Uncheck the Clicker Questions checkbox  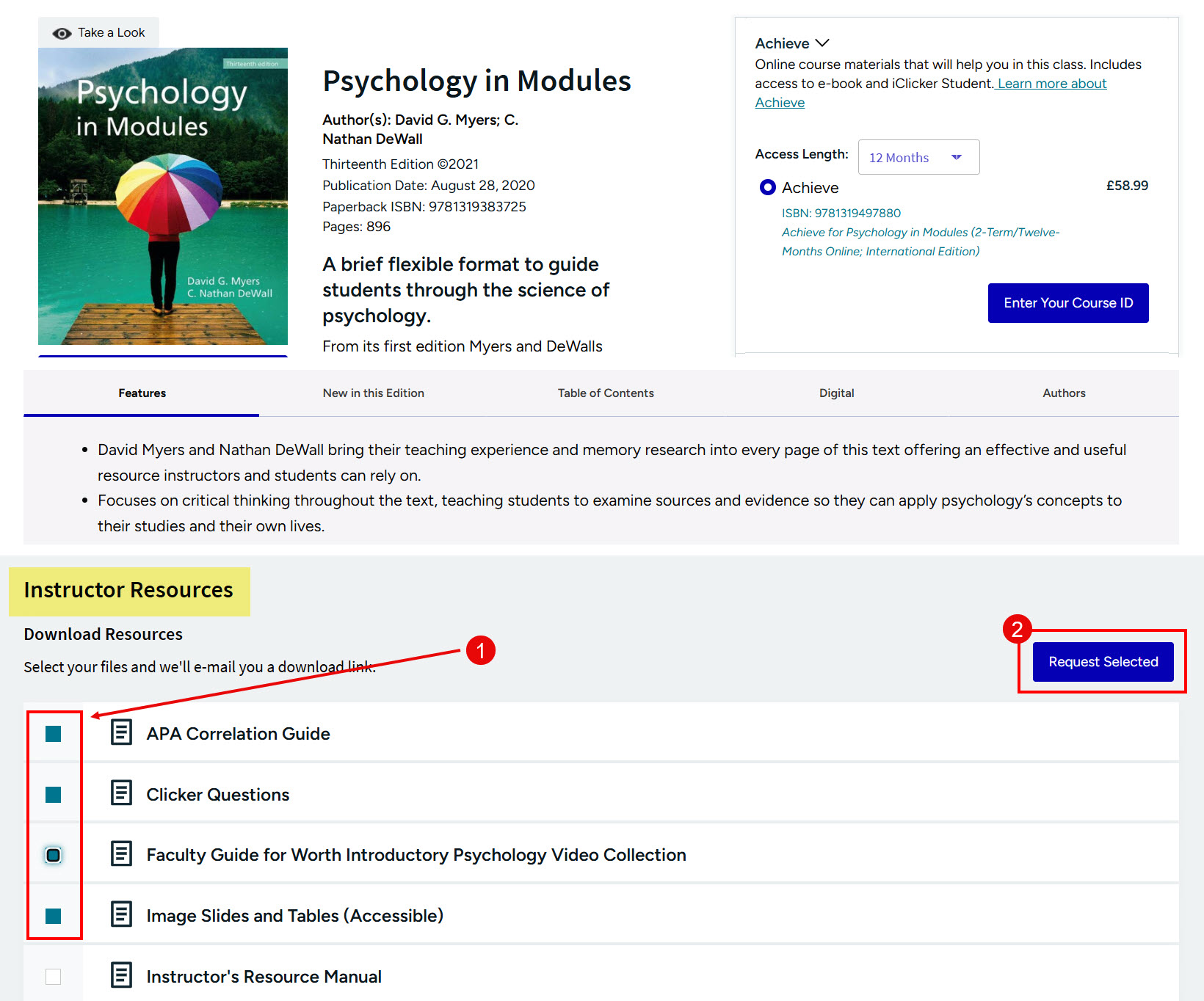tap(54, 795)
